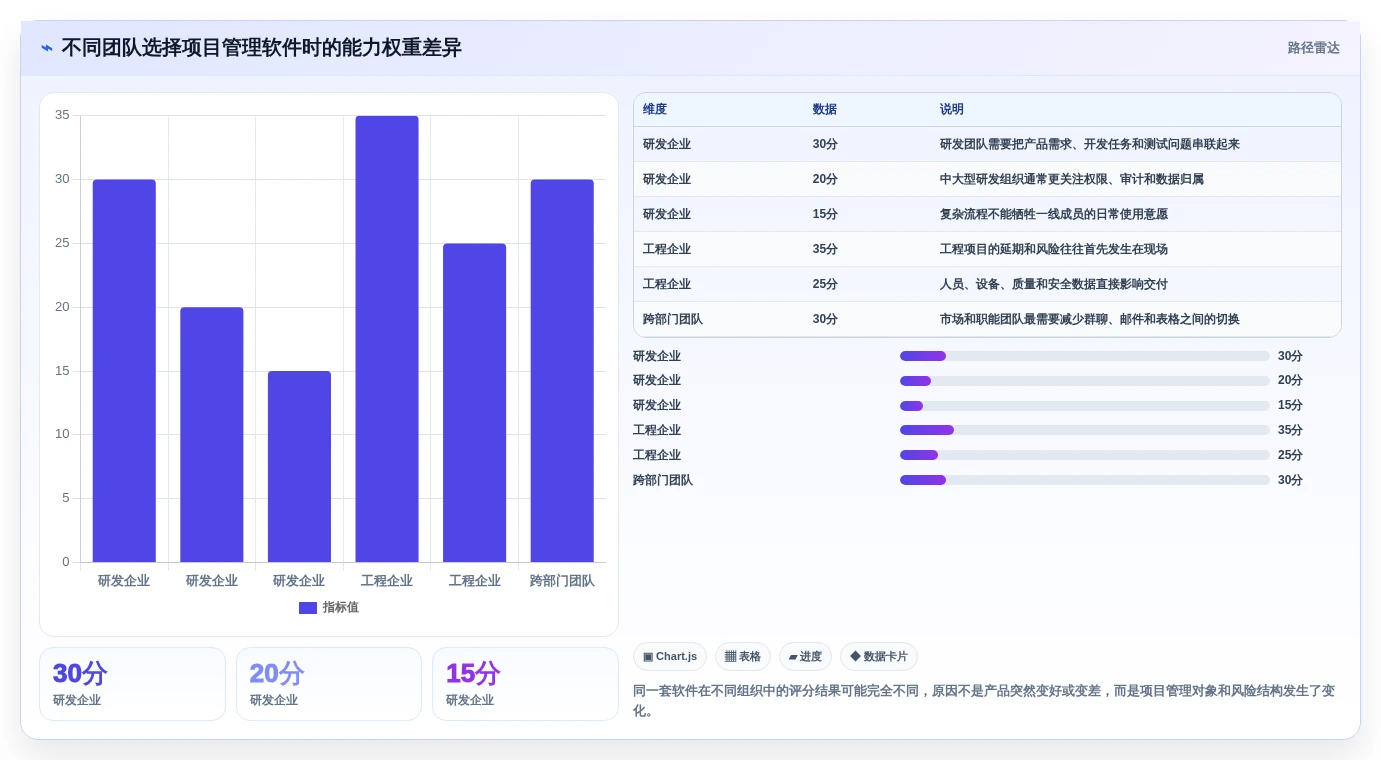Image resolution: width=1381 pixels, height=760 pixels.
Task: Click the Chart.js tag
Action: pyautogui.click(x=670, y=657)
